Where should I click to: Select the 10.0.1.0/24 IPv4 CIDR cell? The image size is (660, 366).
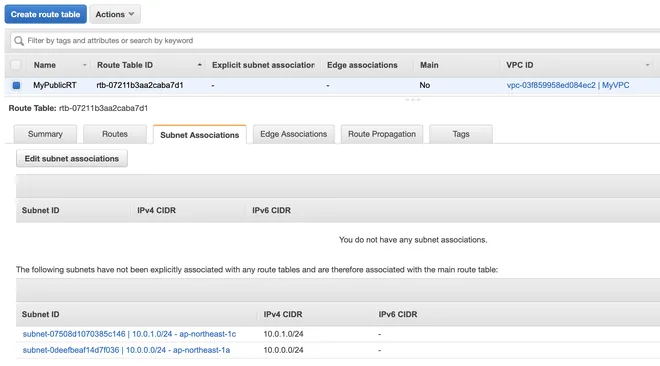click(x=283, y=334)
